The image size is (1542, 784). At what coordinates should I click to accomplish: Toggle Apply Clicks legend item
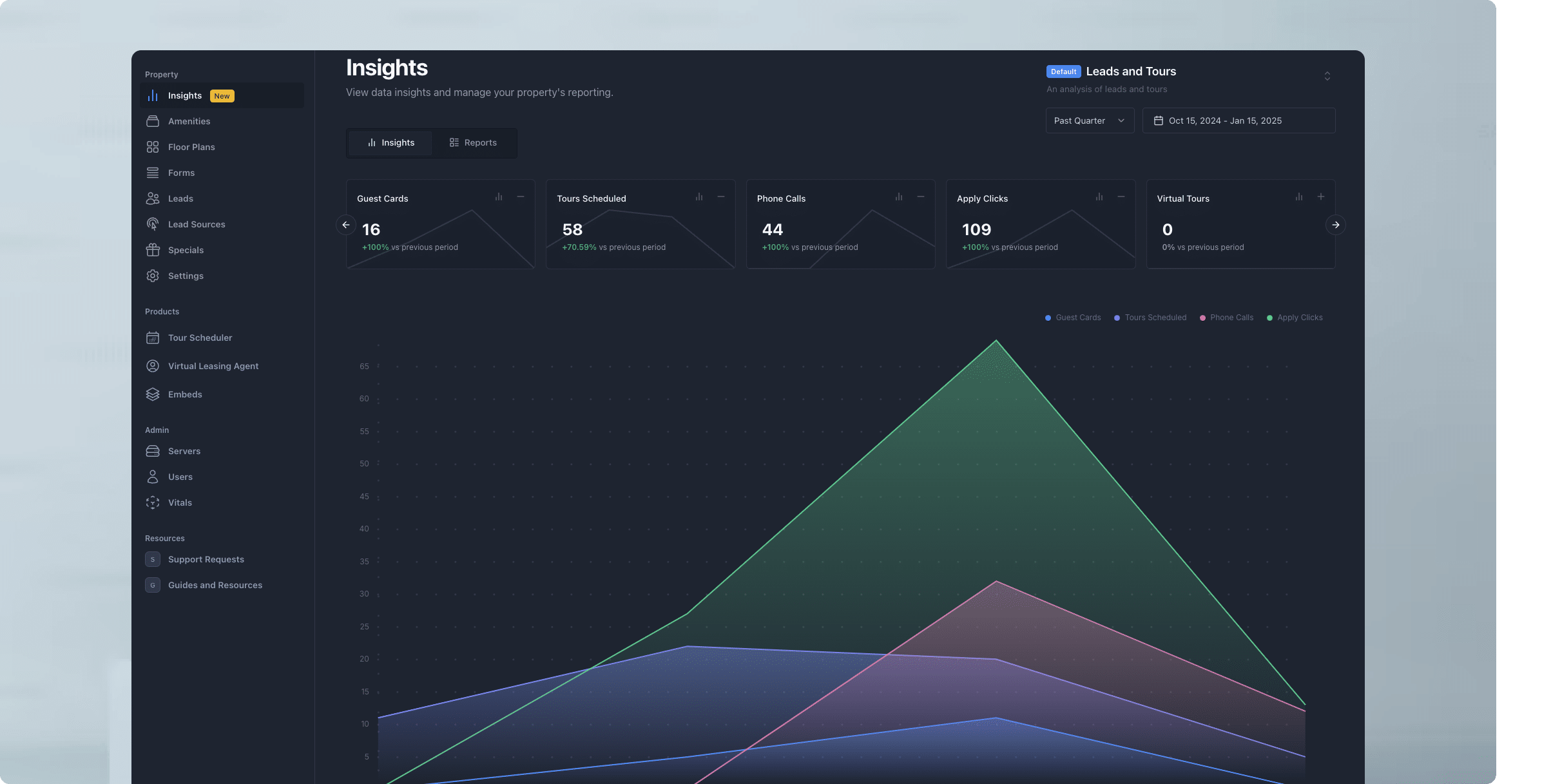(1295, 317)
